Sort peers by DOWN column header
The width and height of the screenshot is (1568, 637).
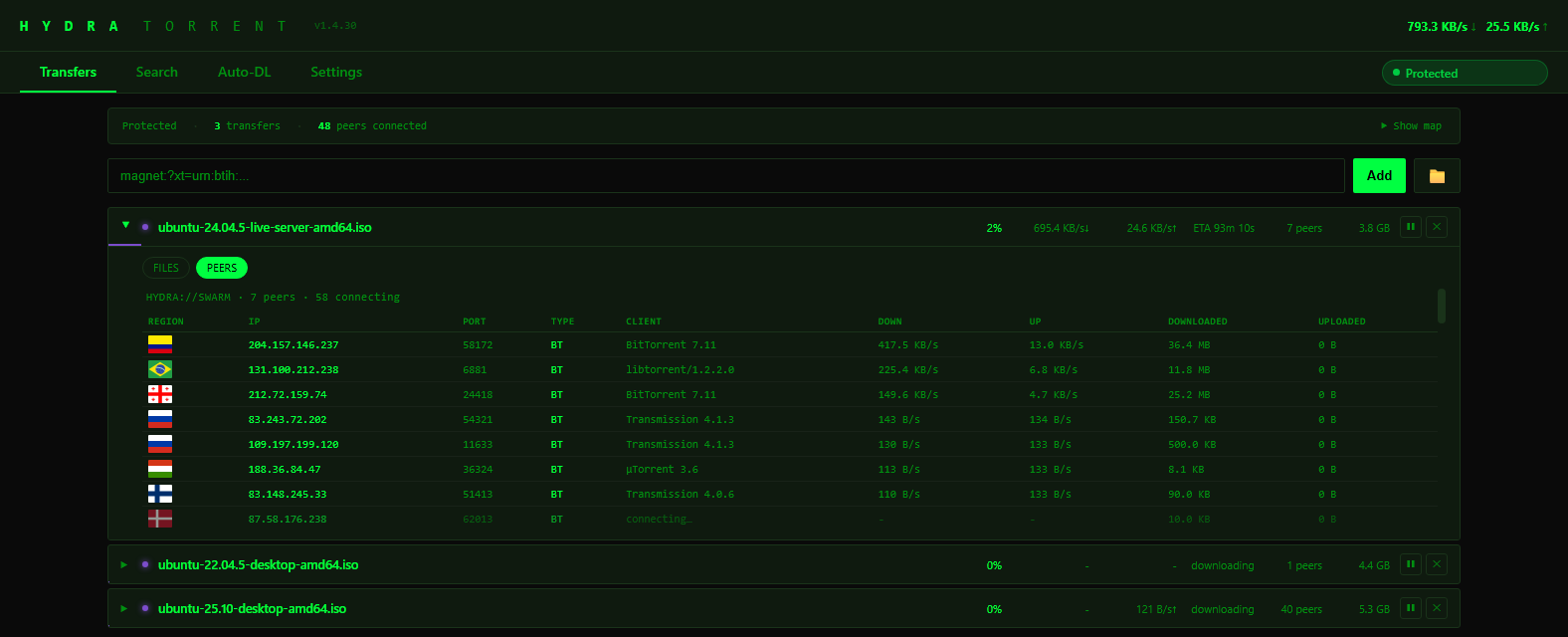point(889,321)
